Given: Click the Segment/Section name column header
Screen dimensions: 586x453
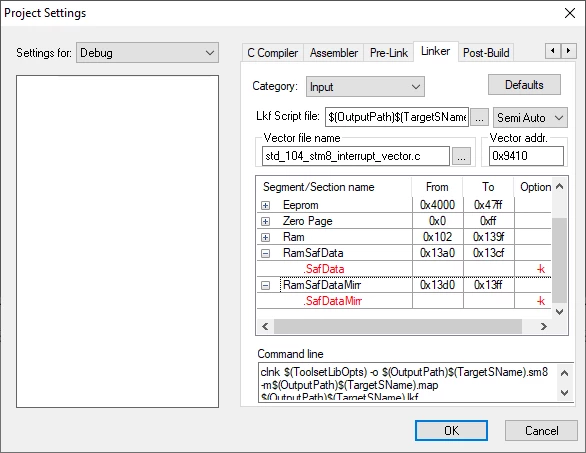Looking at the screenshot, I should (334, 187).
